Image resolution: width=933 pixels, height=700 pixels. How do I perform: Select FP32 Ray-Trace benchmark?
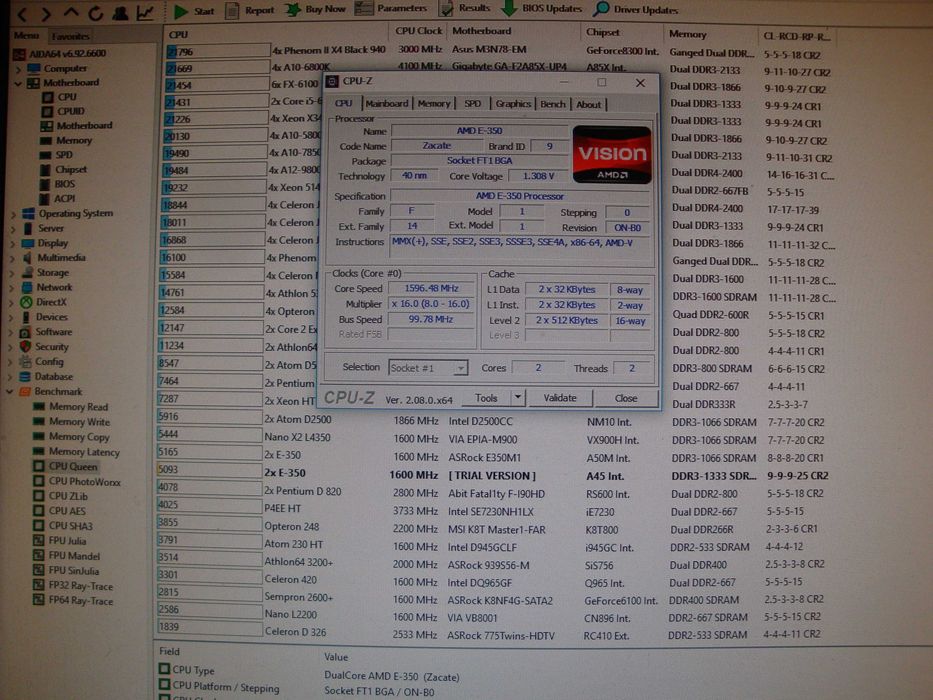tap(73, 586)
